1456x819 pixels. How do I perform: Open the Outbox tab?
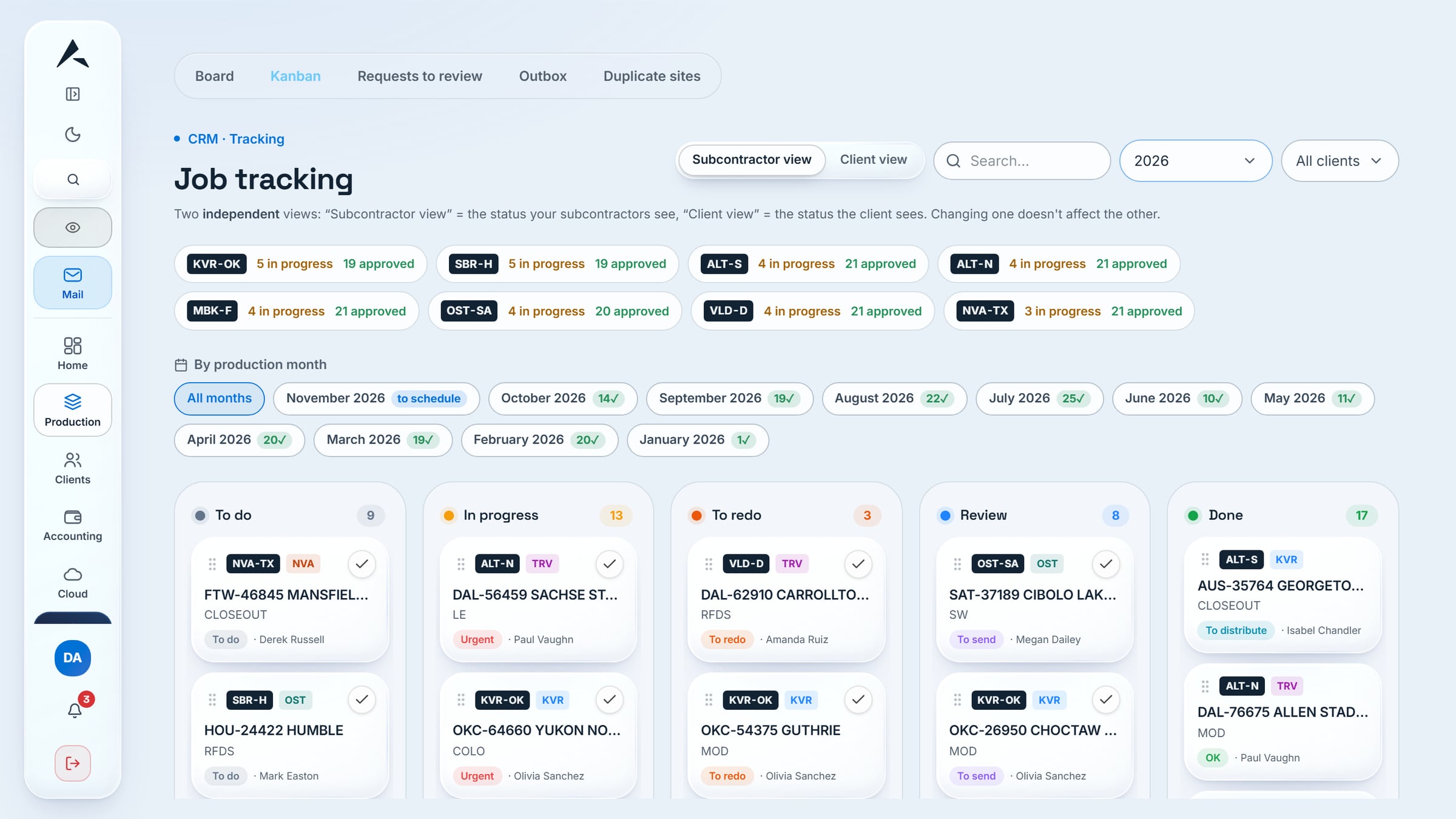[x=543, y=76]
